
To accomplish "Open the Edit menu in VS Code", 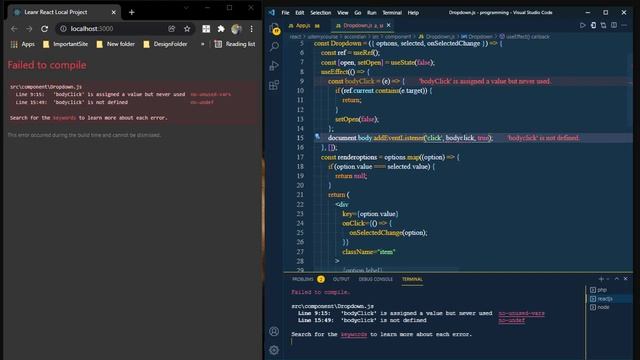I will point(300,13).
